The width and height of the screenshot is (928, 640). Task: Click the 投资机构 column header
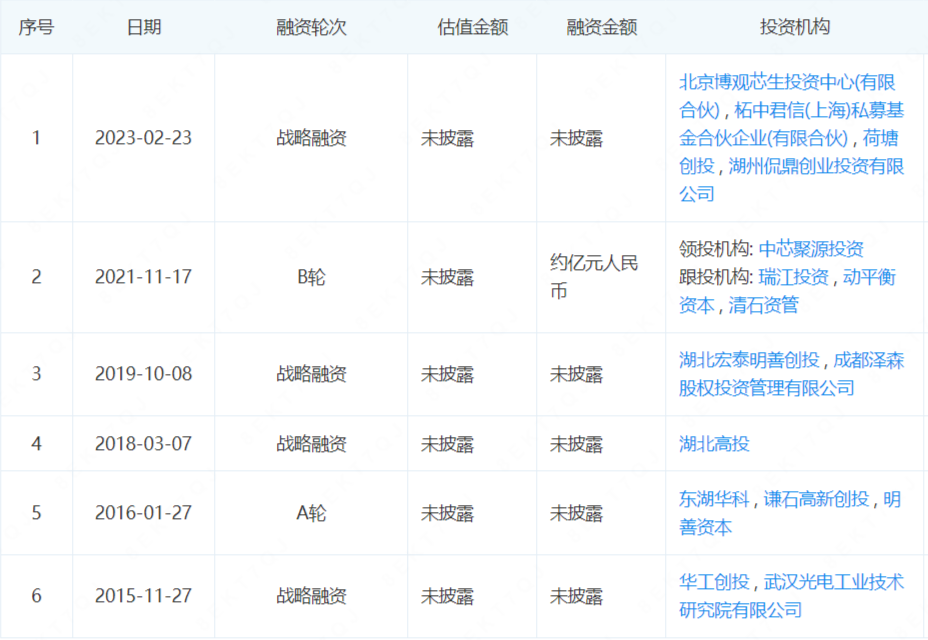795,27
